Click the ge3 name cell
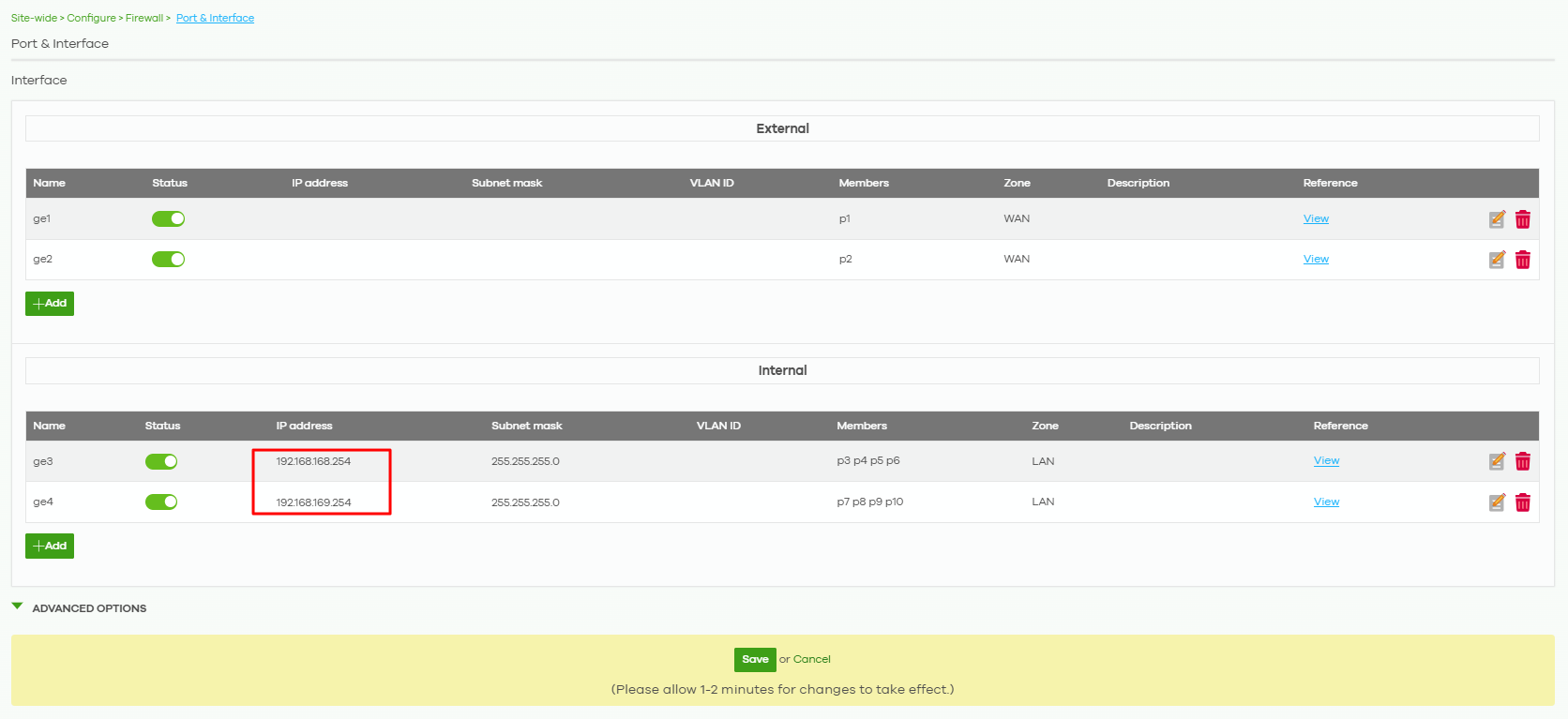This screenshot has height=719, width=1568. (x=43, y=461)
